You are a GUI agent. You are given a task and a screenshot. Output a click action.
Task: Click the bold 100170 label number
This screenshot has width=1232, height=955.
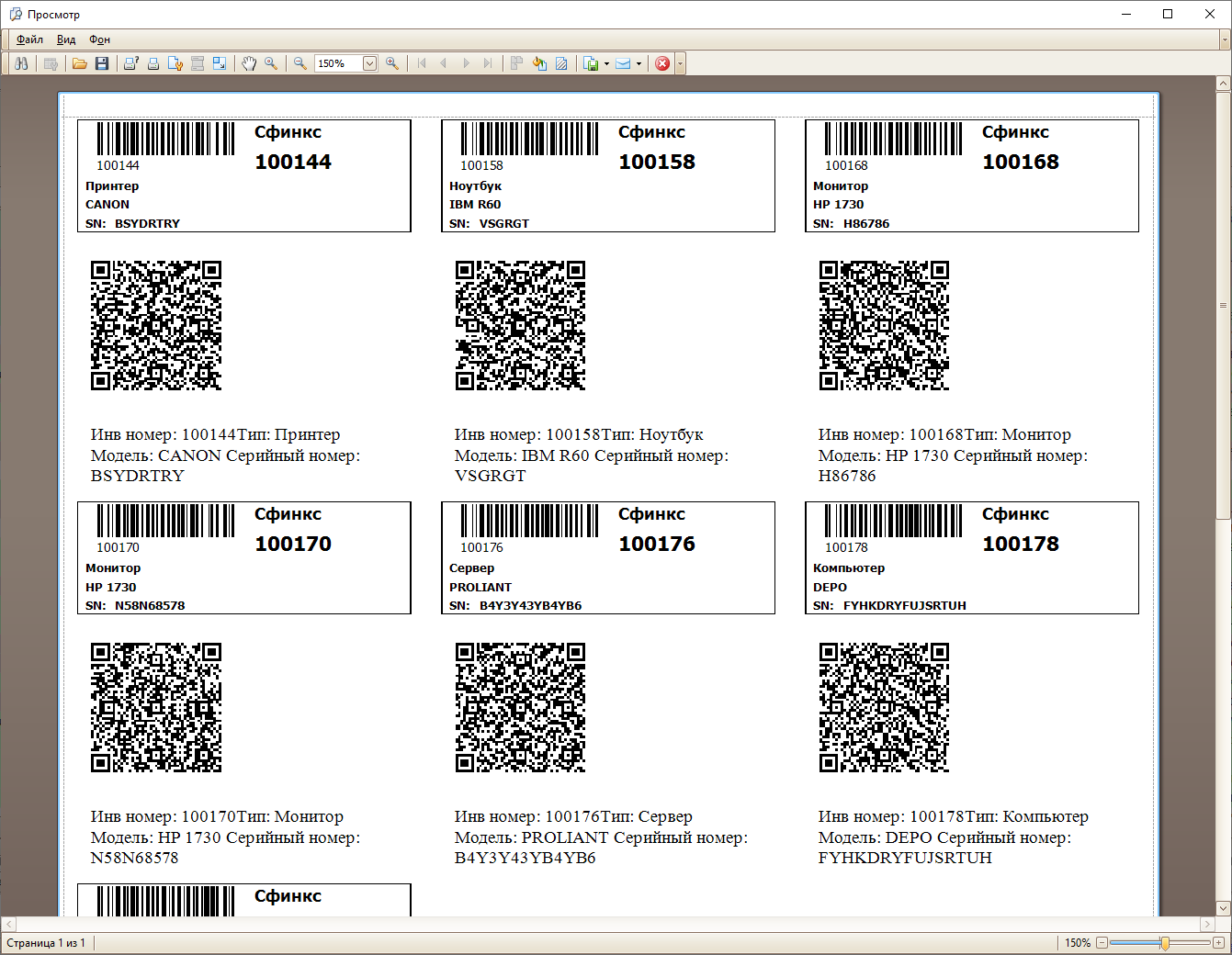[293, 545]
